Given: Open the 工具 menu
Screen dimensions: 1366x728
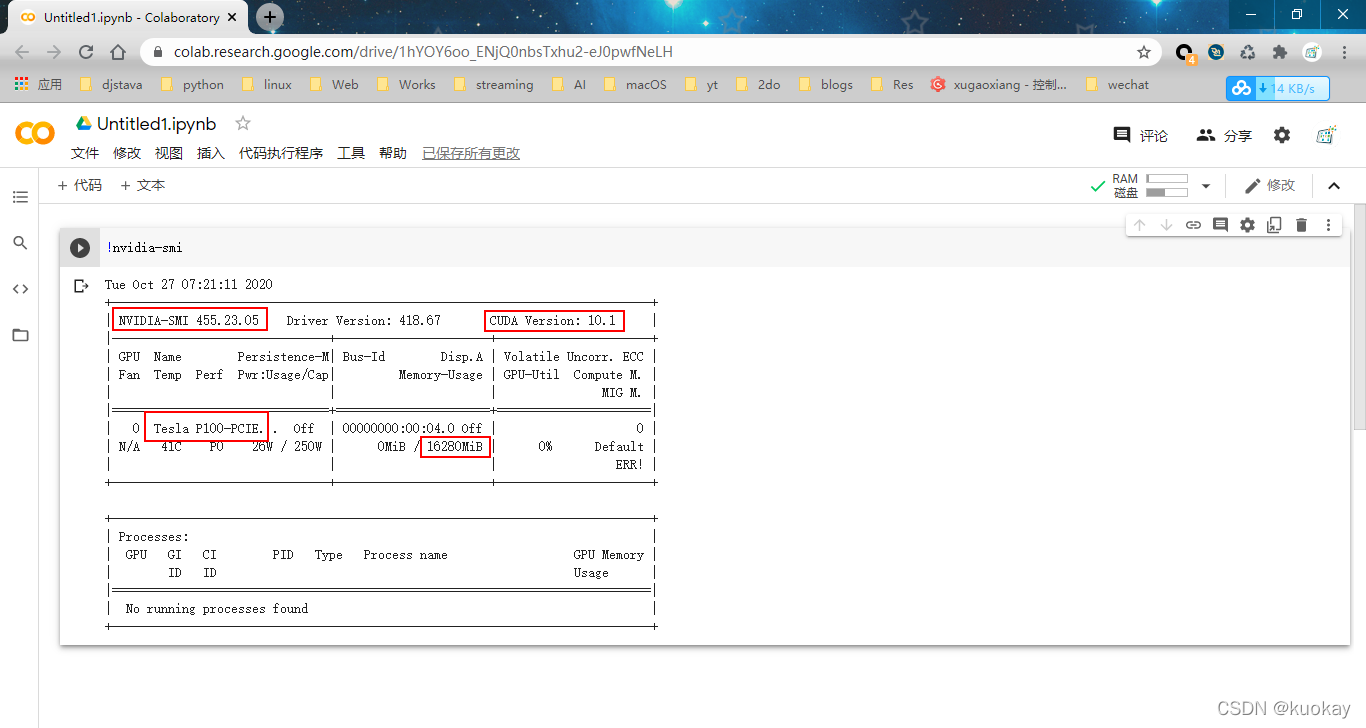Looking at the screenshot, I should coord(351,153).
